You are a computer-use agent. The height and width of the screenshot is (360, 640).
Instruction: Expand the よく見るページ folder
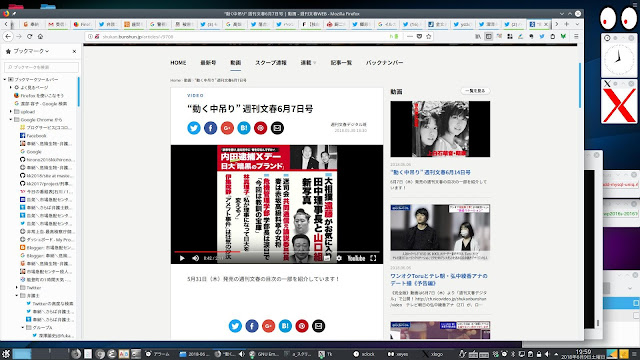(11, 87)
